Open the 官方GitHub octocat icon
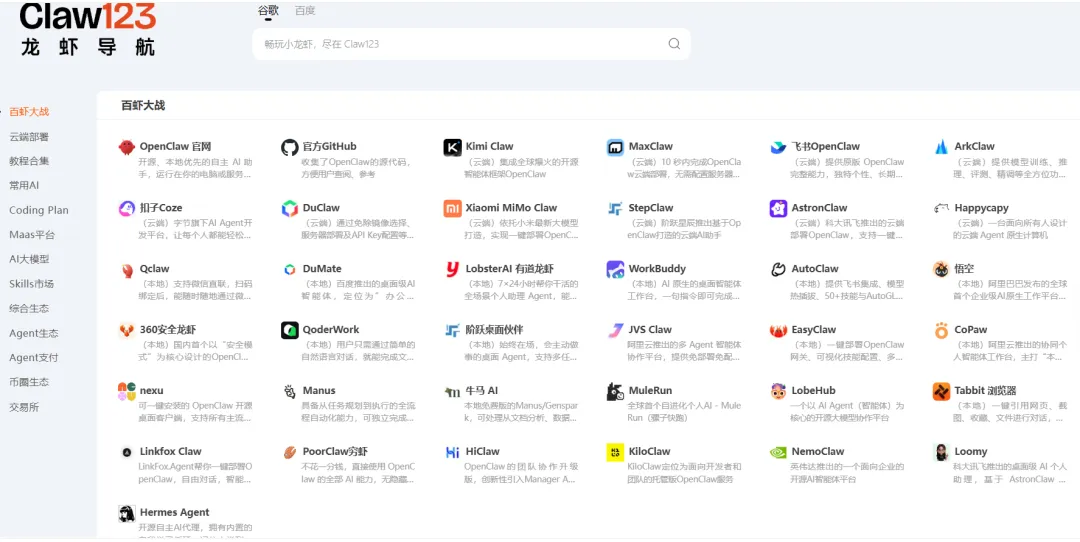The image size is (1080, 542). pyautogui.click(x=290, y=147)
